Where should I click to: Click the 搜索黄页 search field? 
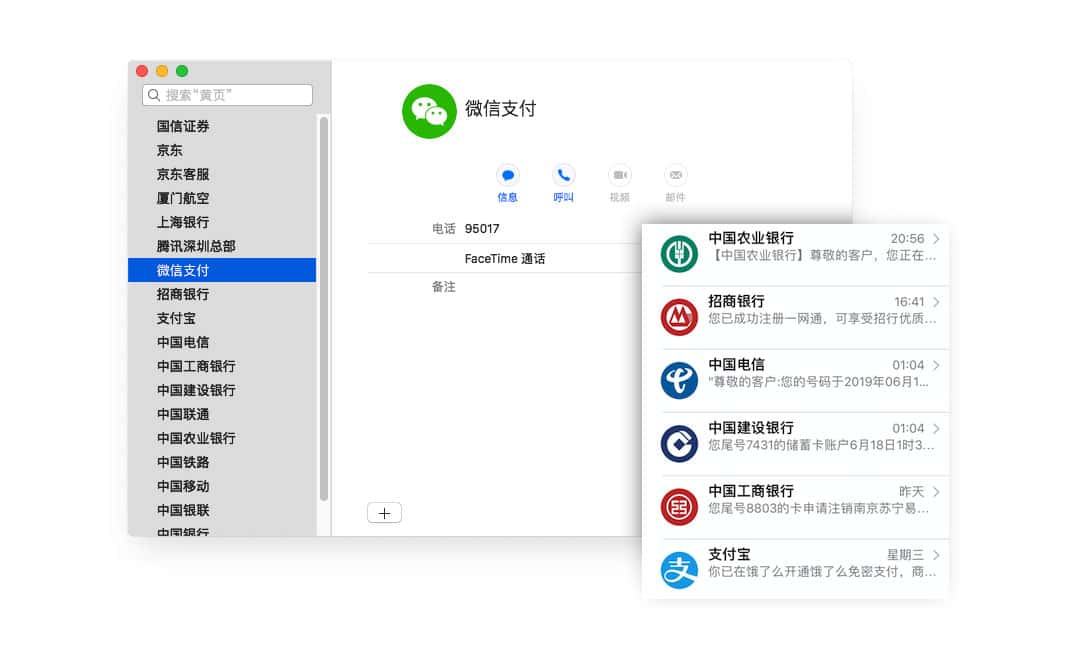click(x=226, y=95)
